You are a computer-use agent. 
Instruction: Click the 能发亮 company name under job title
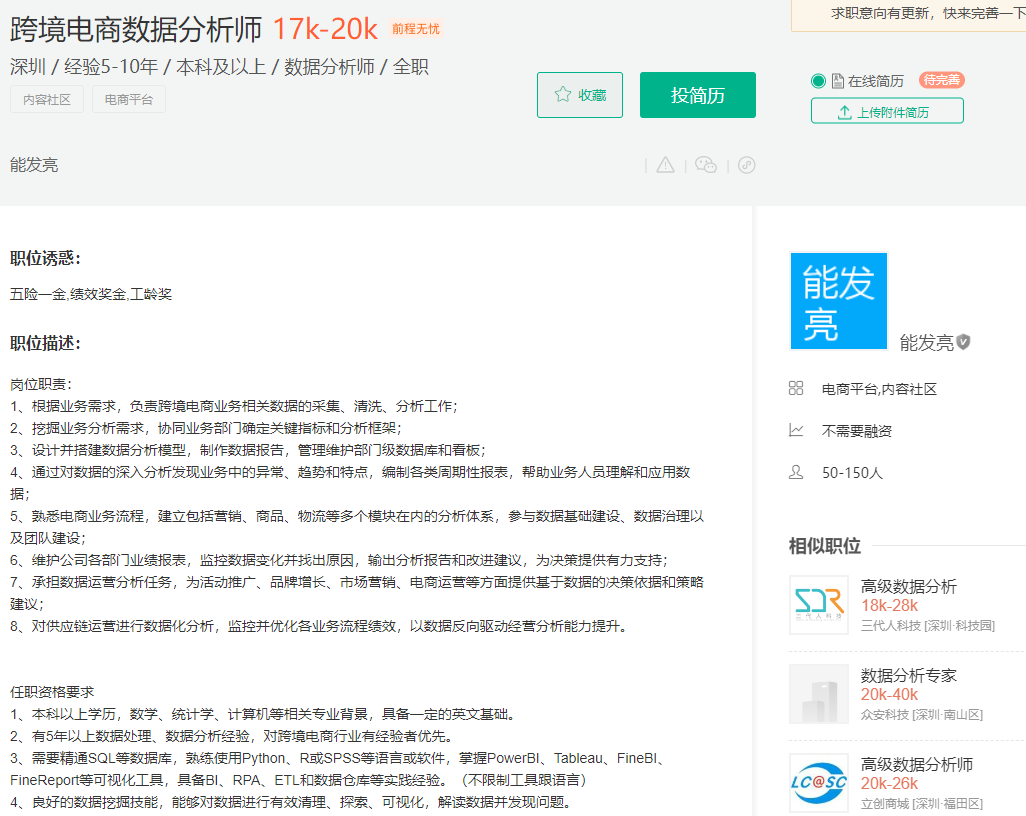[x=34, y=165]
